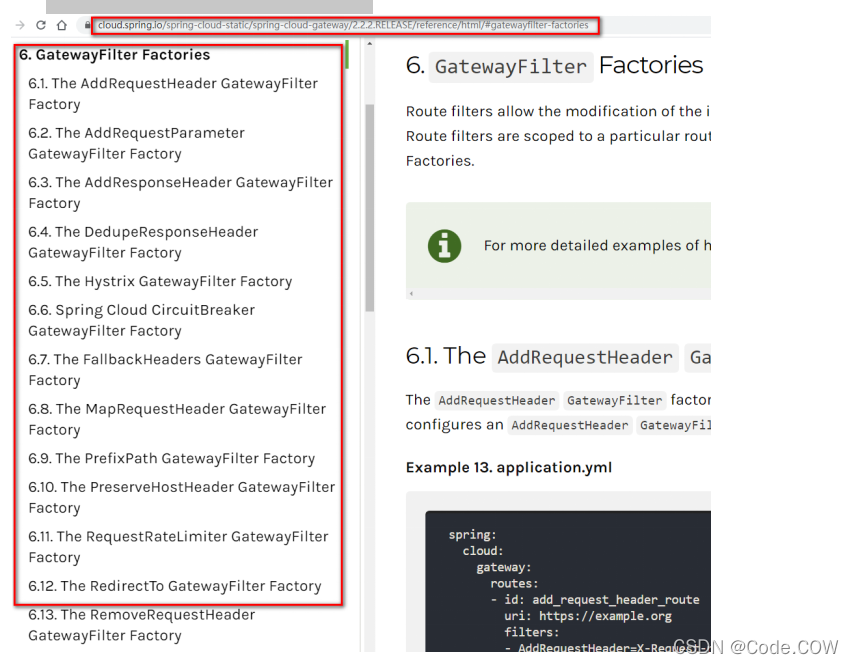Click 'id: add_request_header_route' code line
The width and height of the screenshot is (854, 664).
[595, 600]
